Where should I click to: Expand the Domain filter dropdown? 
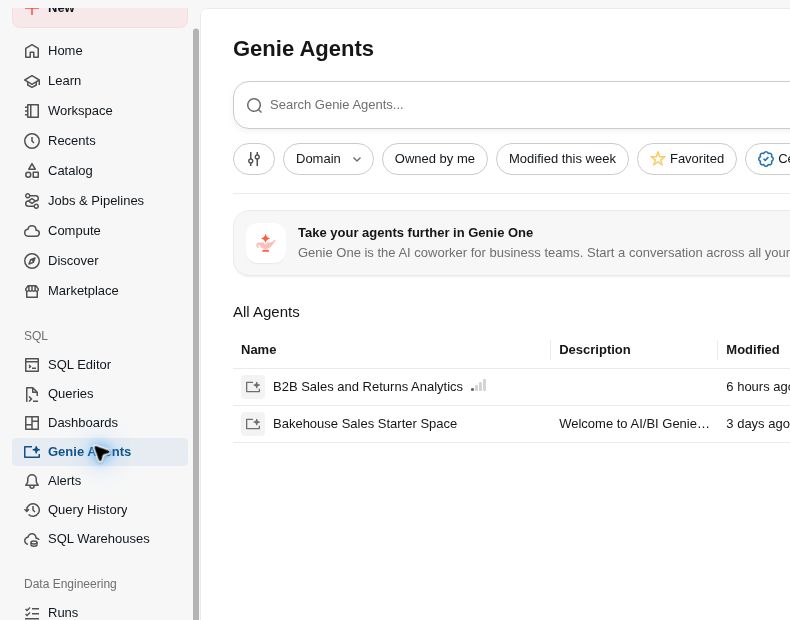328,159
